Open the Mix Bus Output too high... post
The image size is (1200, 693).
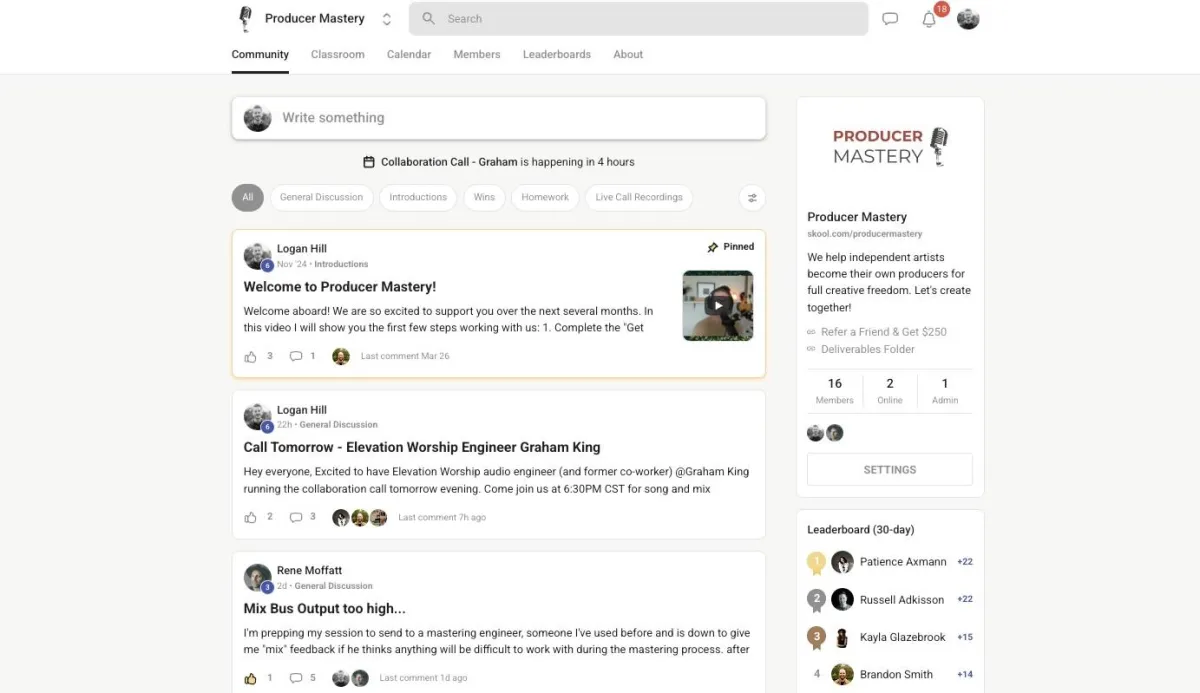[x=325, y=609]
